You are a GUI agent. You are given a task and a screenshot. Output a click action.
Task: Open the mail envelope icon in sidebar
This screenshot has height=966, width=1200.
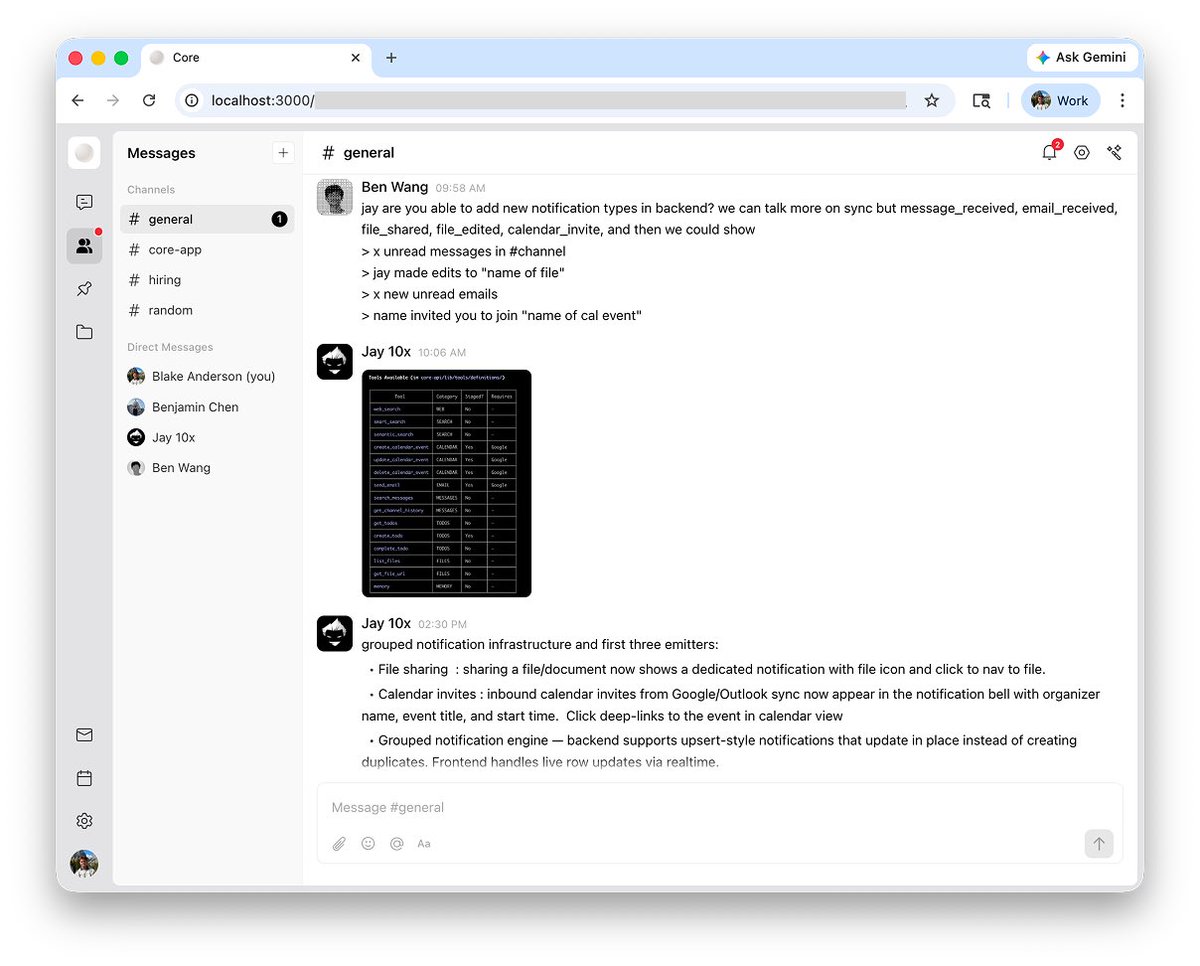[x=84, y=735]
